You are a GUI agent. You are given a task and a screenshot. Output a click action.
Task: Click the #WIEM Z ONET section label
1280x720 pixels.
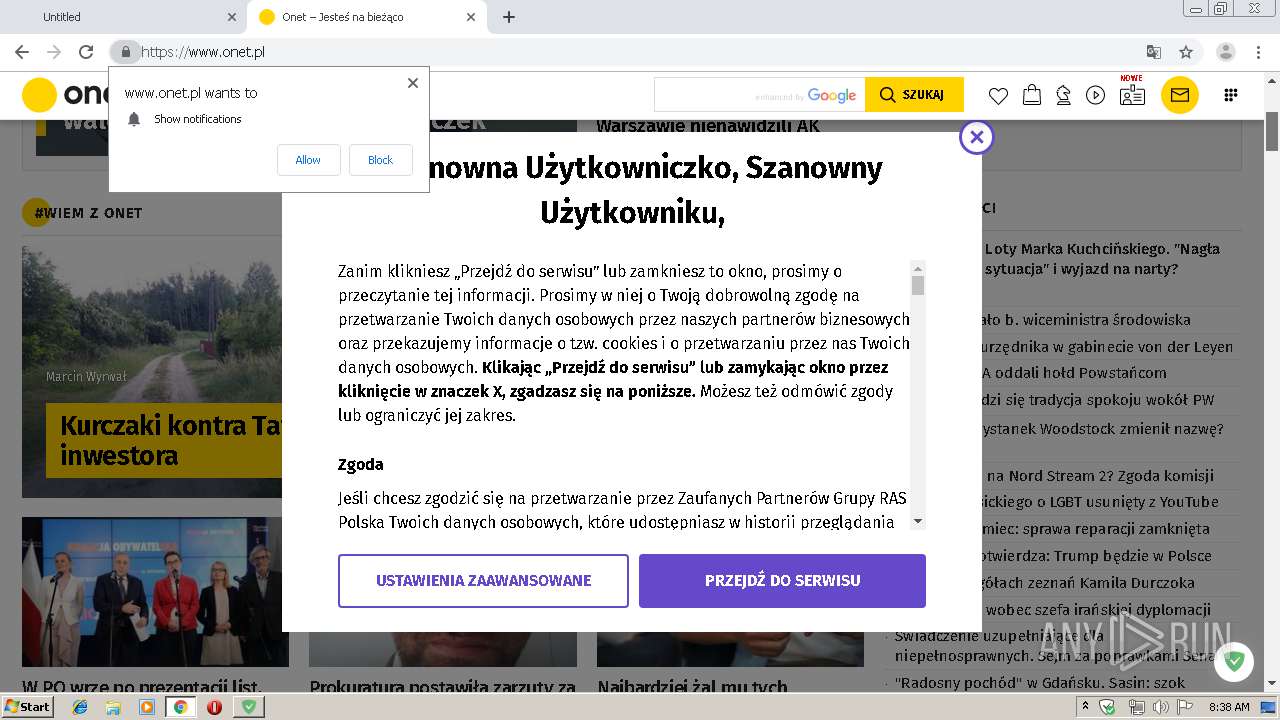(88, 213)
